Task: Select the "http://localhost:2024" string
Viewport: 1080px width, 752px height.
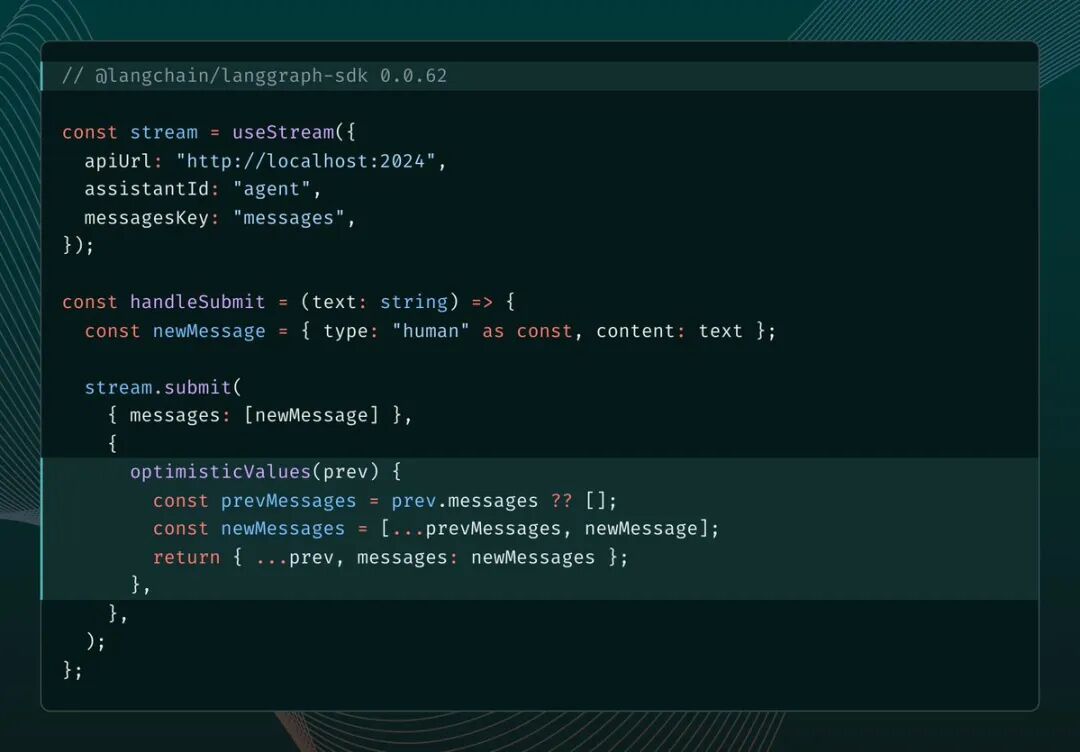Action: pos(306,161)
